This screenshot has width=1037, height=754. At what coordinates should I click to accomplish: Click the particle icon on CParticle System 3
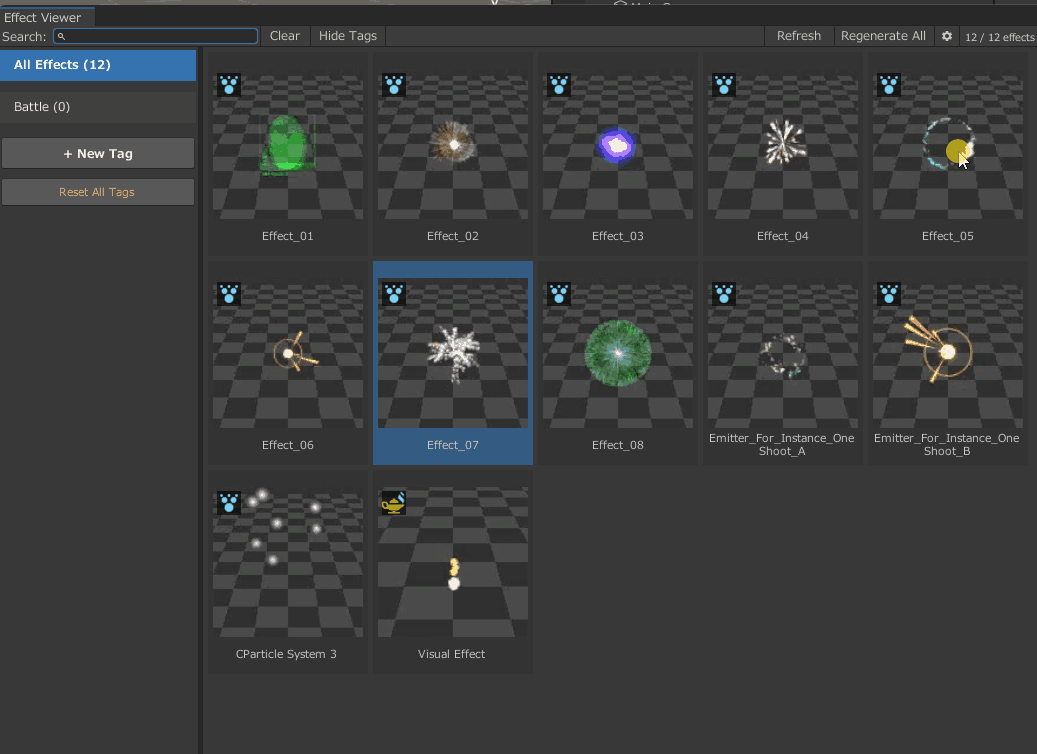tap(229, 503)
